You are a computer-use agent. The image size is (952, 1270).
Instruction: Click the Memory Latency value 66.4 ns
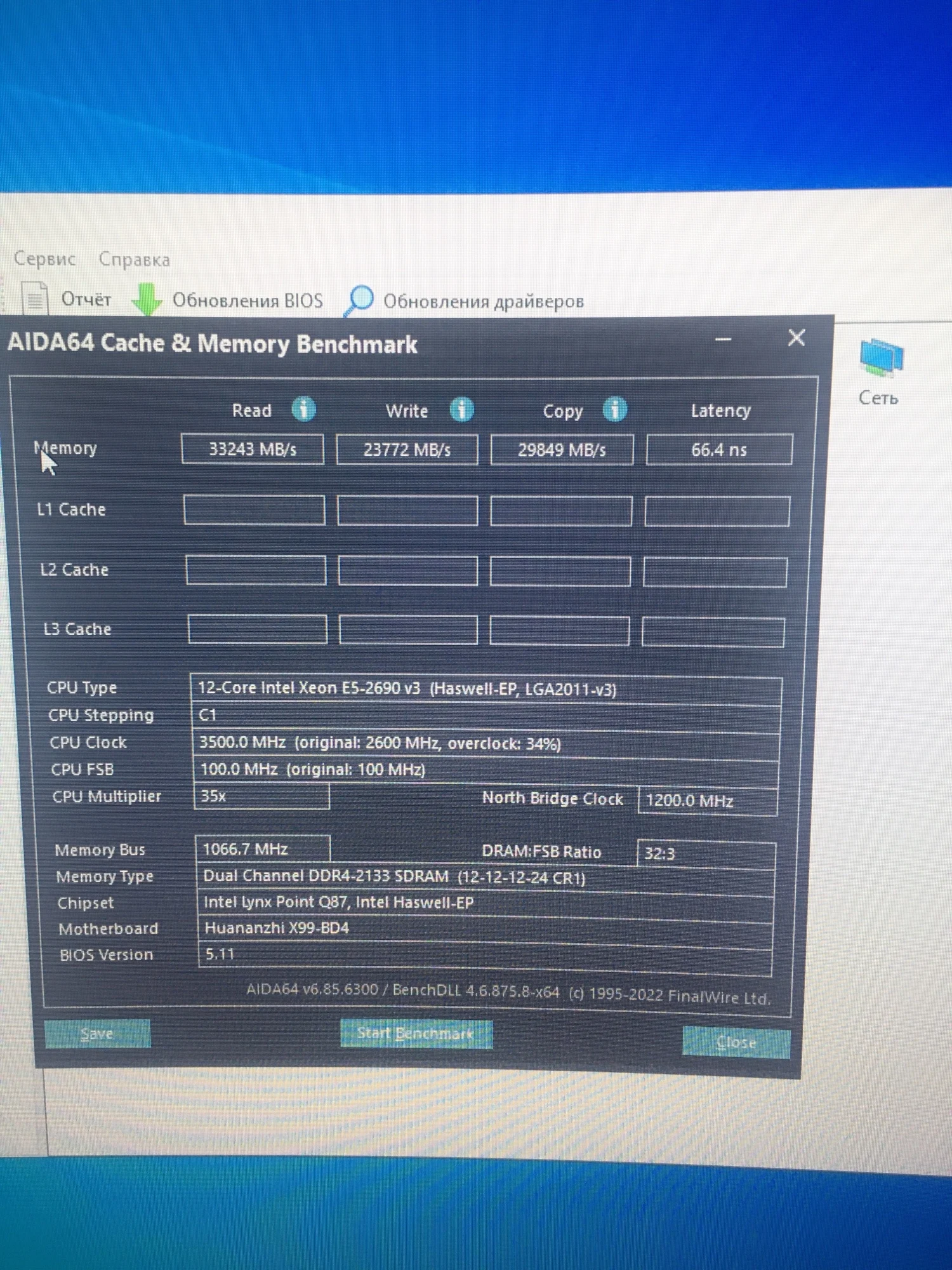(x=720, y=450)
